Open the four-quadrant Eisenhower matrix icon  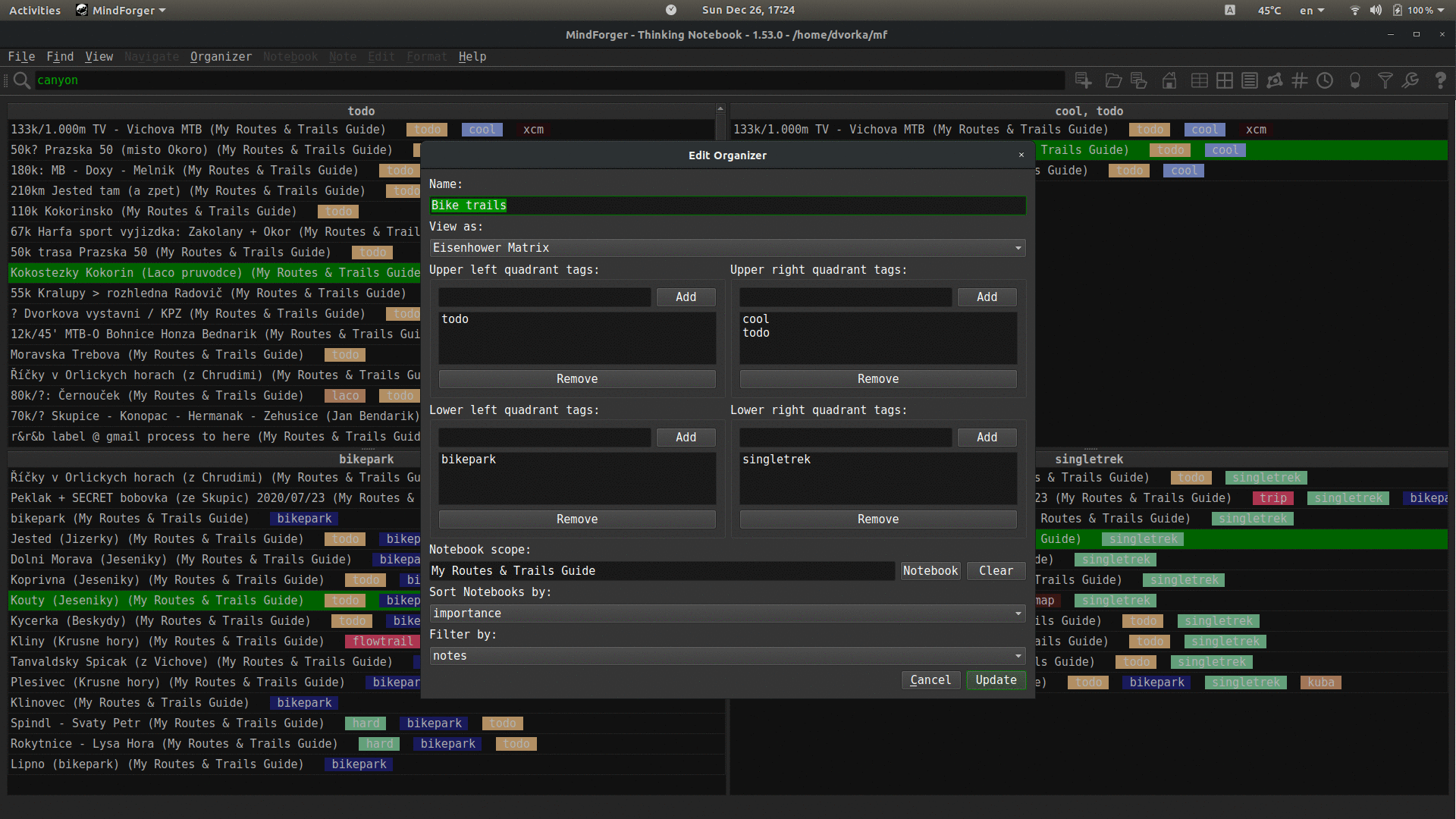1225,80
